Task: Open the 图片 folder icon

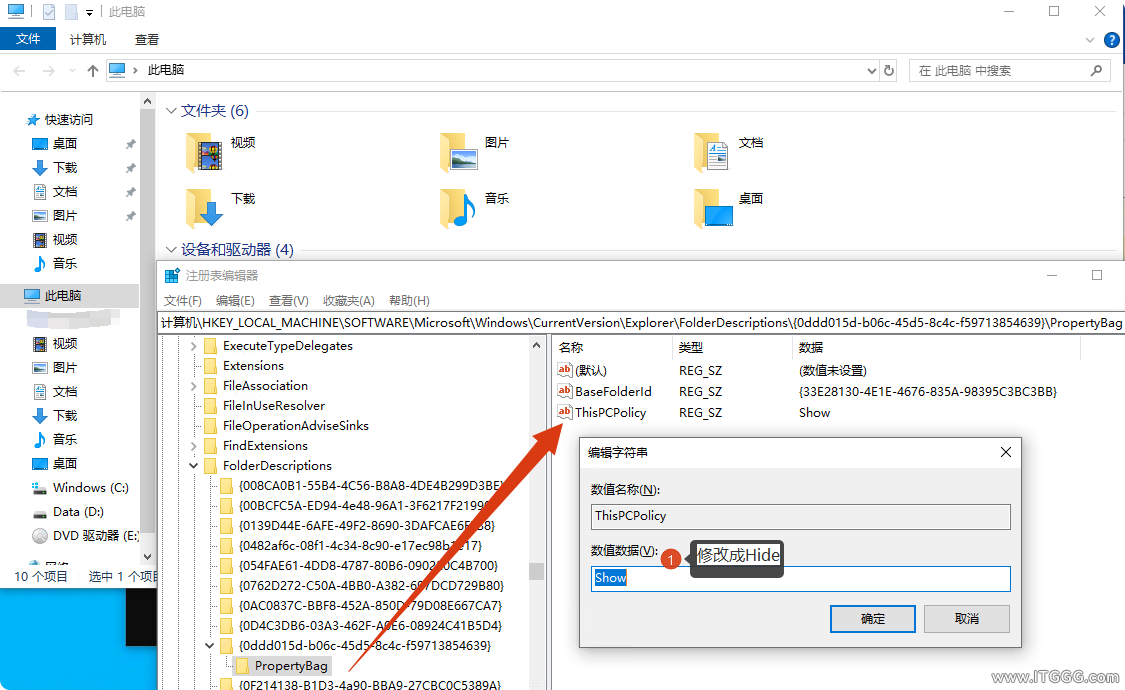Action: point(461,152)
